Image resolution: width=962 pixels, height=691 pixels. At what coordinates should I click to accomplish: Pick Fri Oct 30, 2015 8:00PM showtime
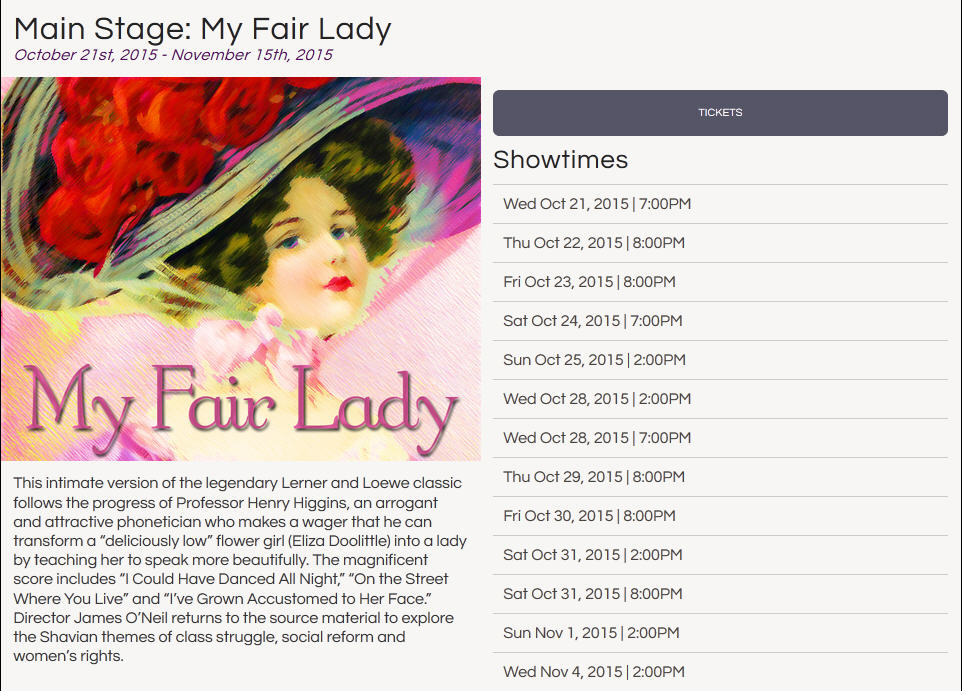click(x=589, y=516)
